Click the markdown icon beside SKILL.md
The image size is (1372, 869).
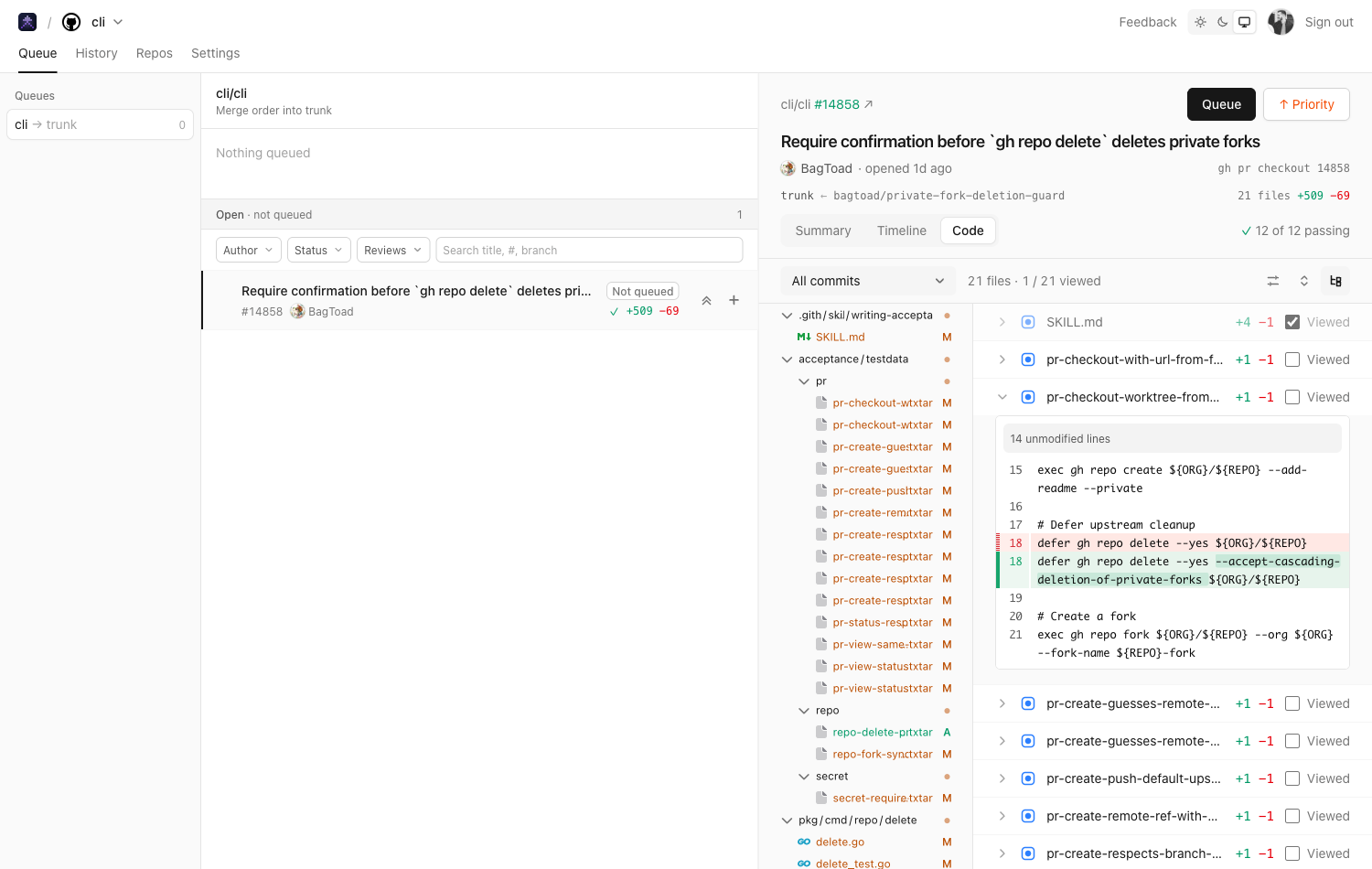pyautogui.click(x=804, y=337)
